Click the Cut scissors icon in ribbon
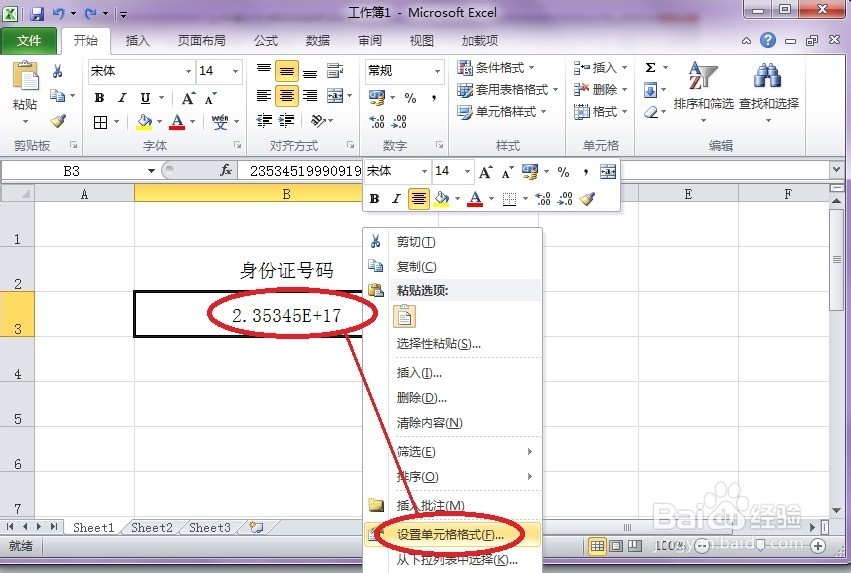Image resolution: width=851 pixels, height=573 pixels. [58, 71]
